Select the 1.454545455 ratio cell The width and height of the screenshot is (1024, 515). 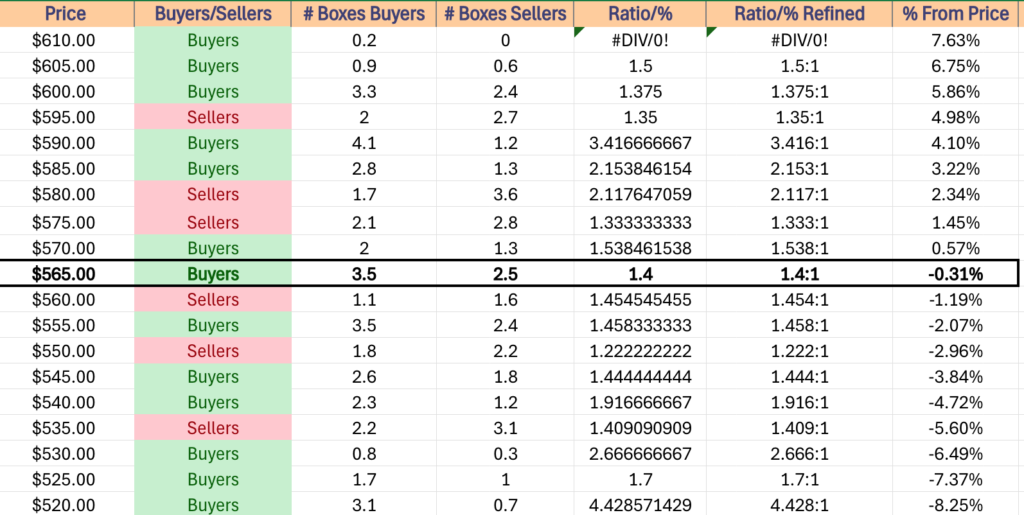click(x=640, y=300)
